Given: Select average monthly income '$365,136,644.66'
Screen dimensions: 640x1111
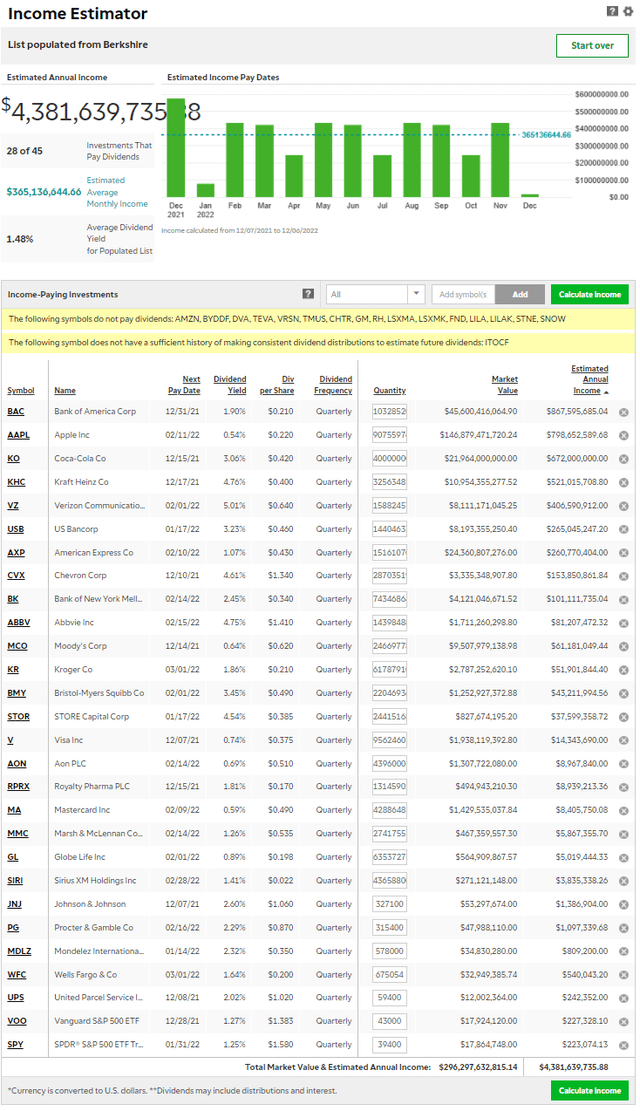Looking at the screenshot, I should point(44,192).
